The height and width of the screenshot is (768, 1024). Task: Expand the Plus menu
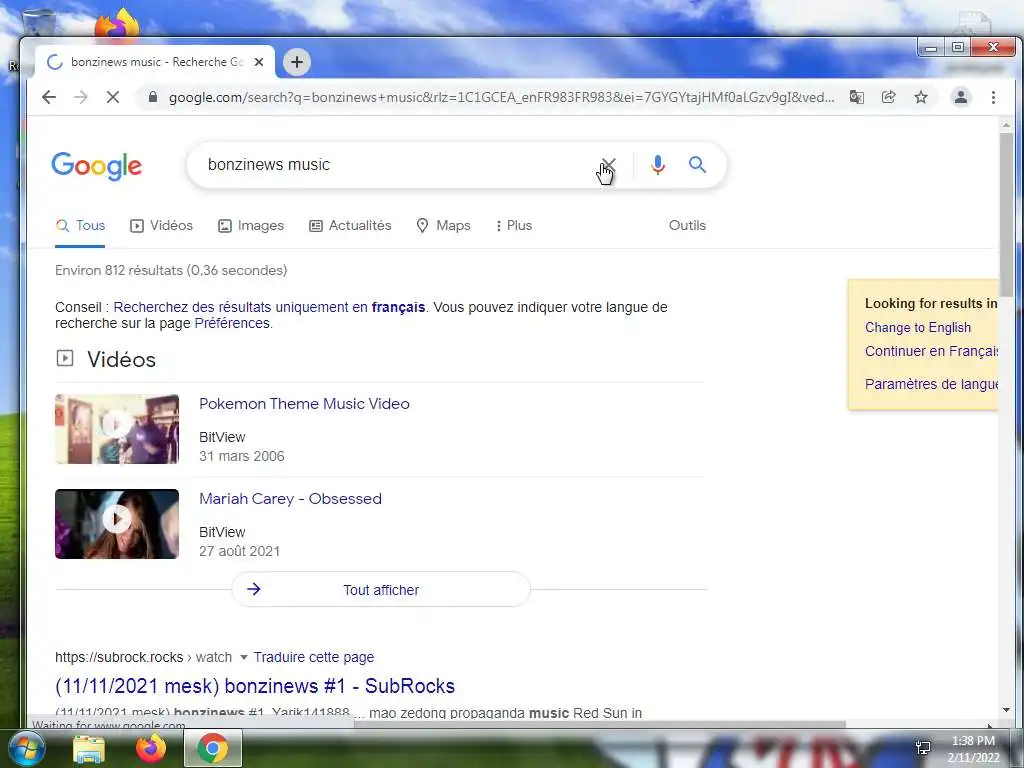514,226
